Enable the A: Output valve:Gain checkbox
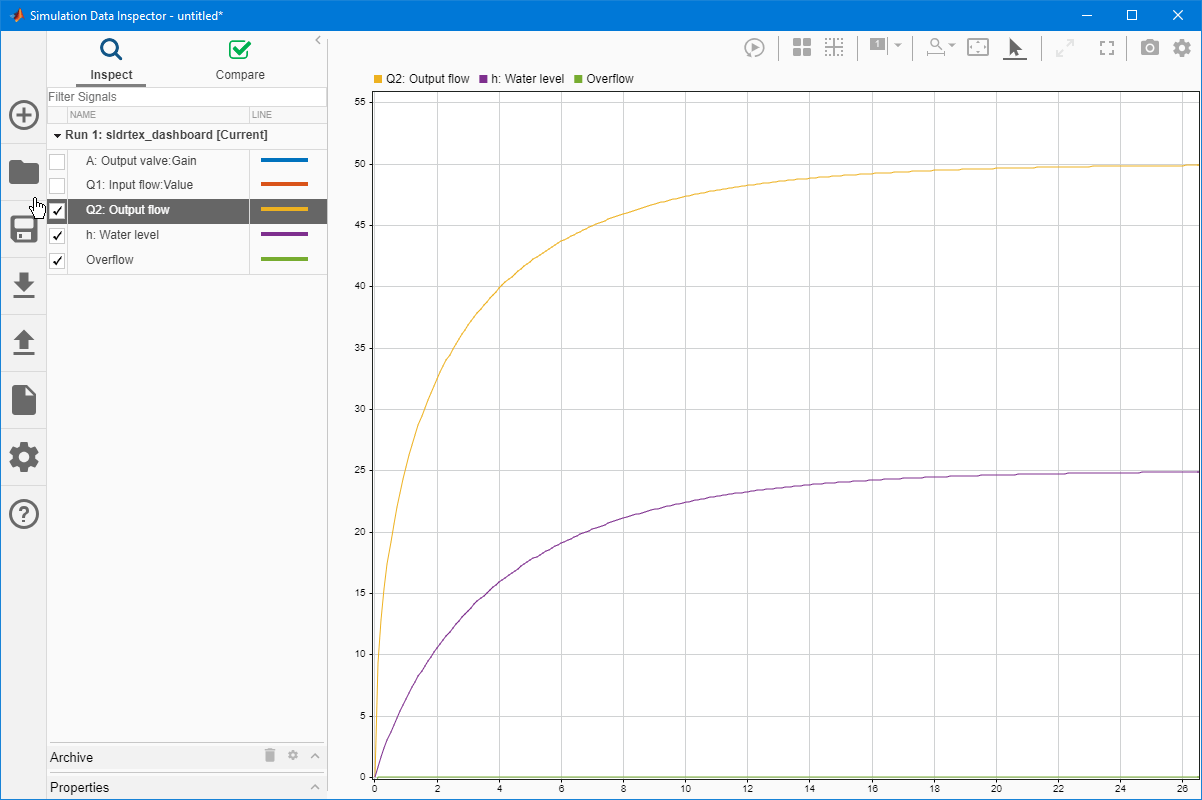1202x800 pixels. 57,161
